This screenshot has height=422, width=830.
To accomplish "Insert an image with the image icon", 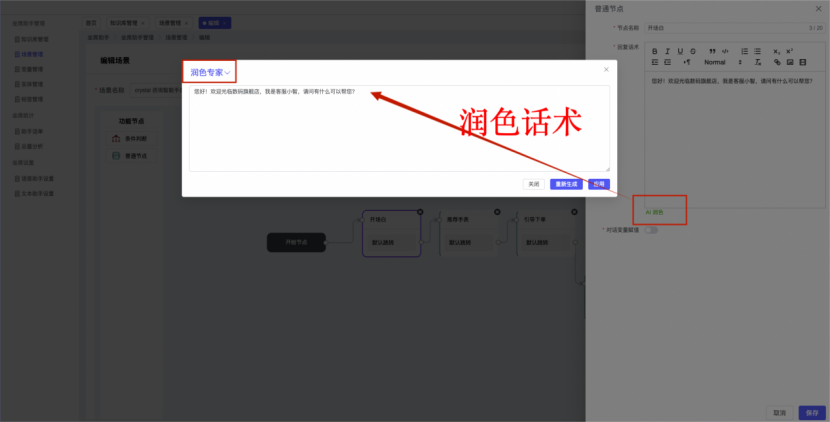I will [789, 63].
